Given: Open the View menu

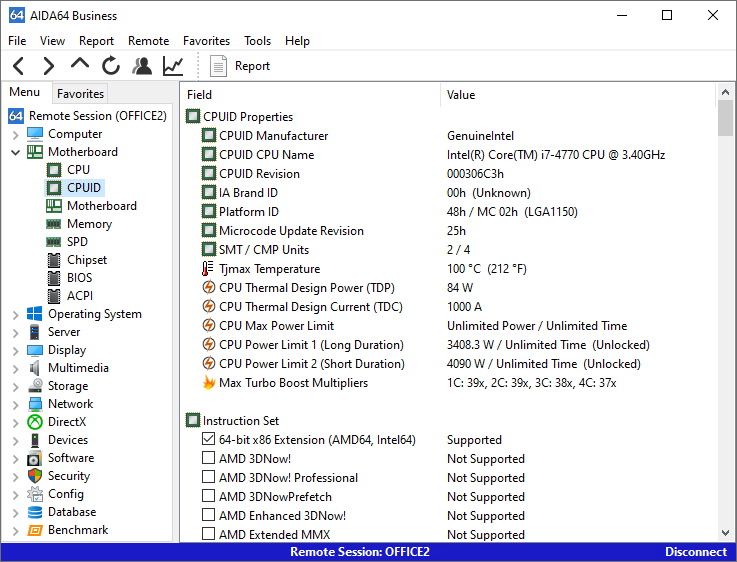Looking at the screenshot, I should pos(52,41).
